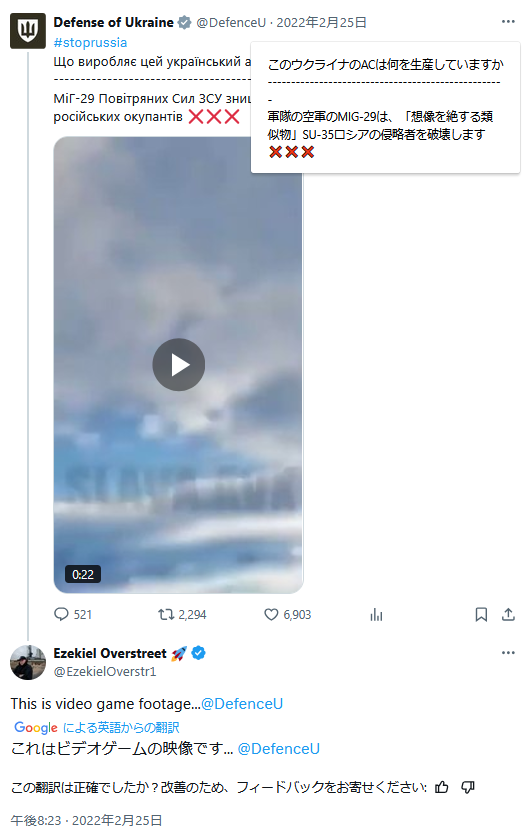This screenshot has width=528, height=837.
Task: Visit the @DefenceU mention in English text
Action: [x=242, y=704]
